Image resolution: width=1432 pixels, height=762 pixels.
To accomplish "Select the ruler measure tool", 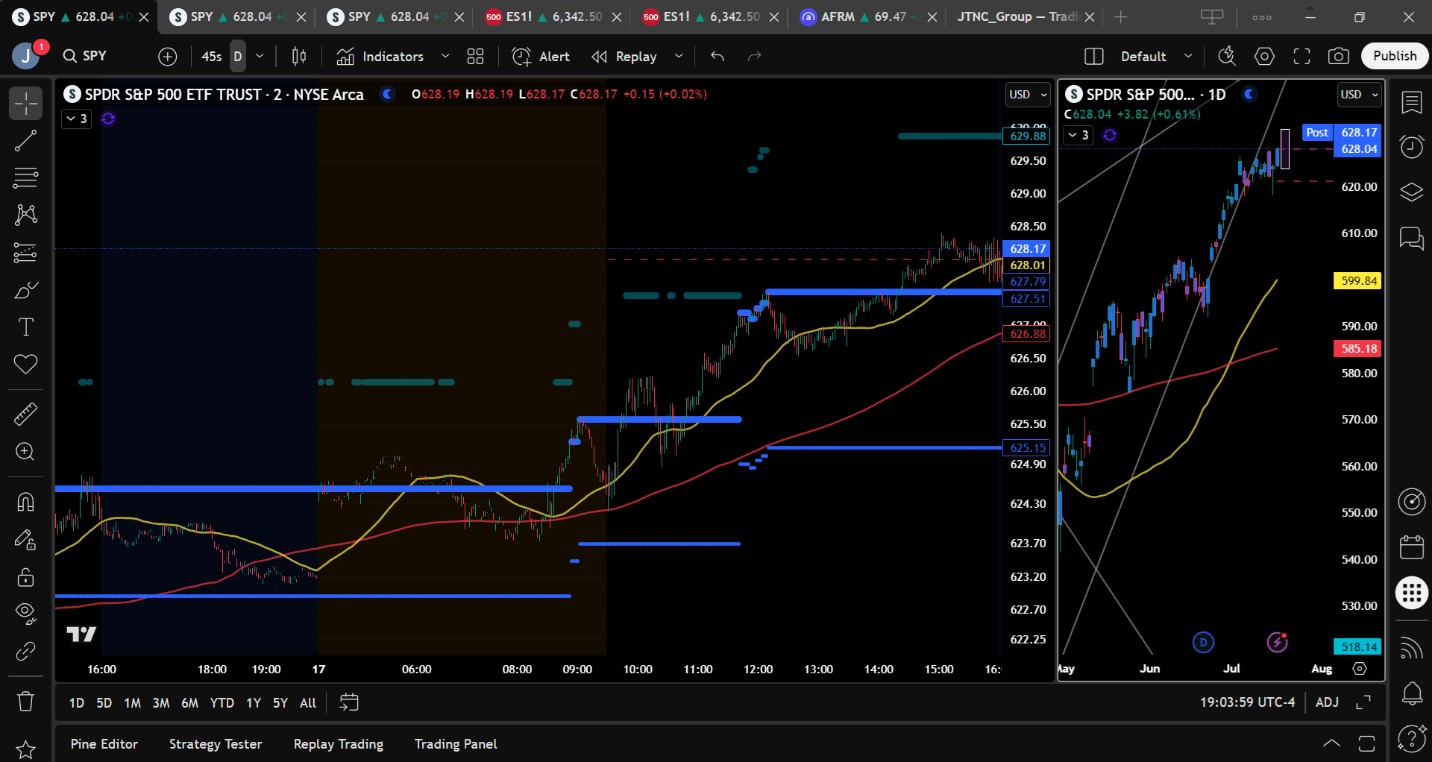I will [26, 413].
